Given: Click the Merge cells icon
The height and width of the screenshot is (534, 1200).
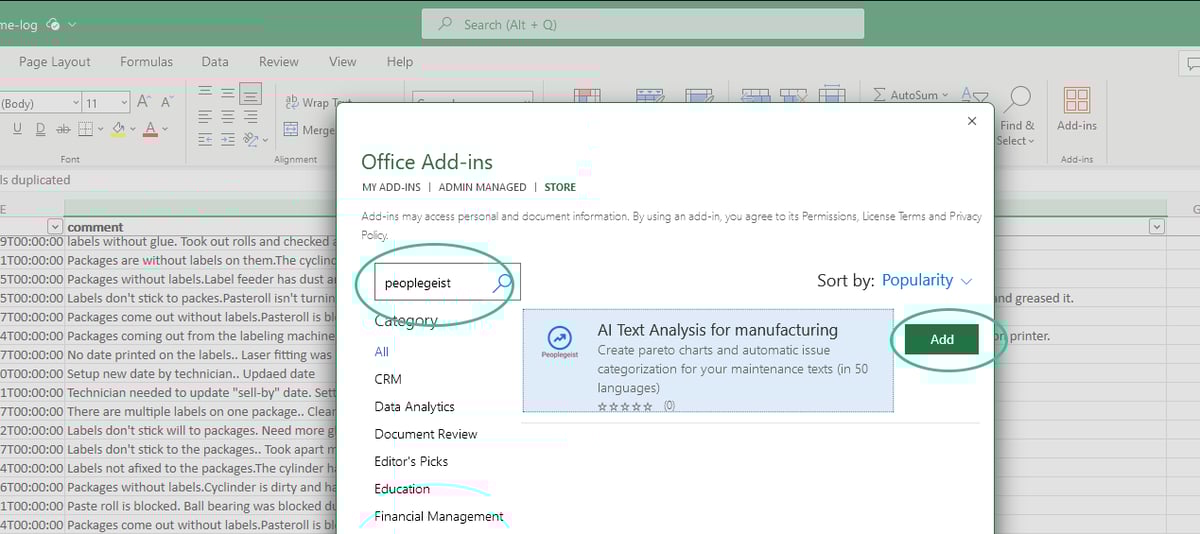Looking at the screenshot, I should click(x=291, y=129).
